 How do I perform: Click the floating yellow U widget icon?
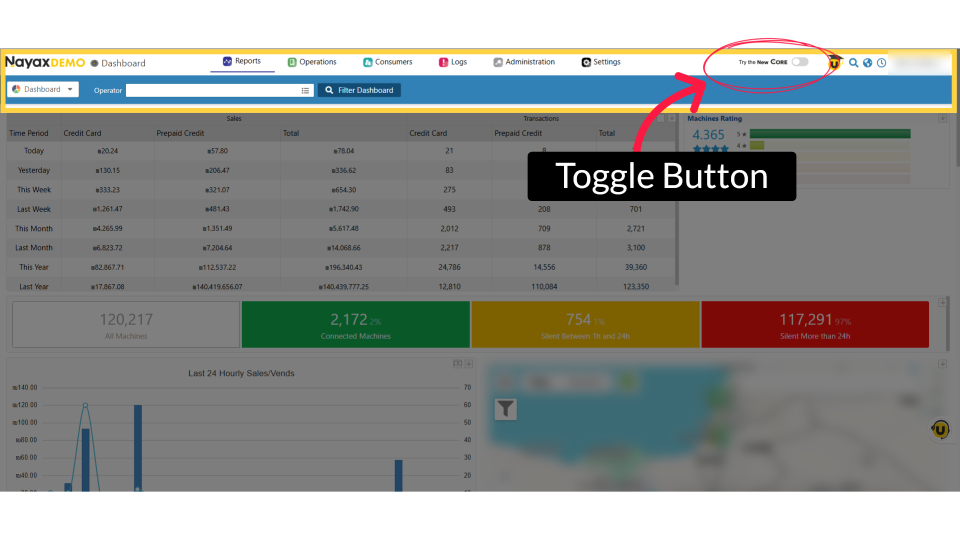(x=940, y=429)
